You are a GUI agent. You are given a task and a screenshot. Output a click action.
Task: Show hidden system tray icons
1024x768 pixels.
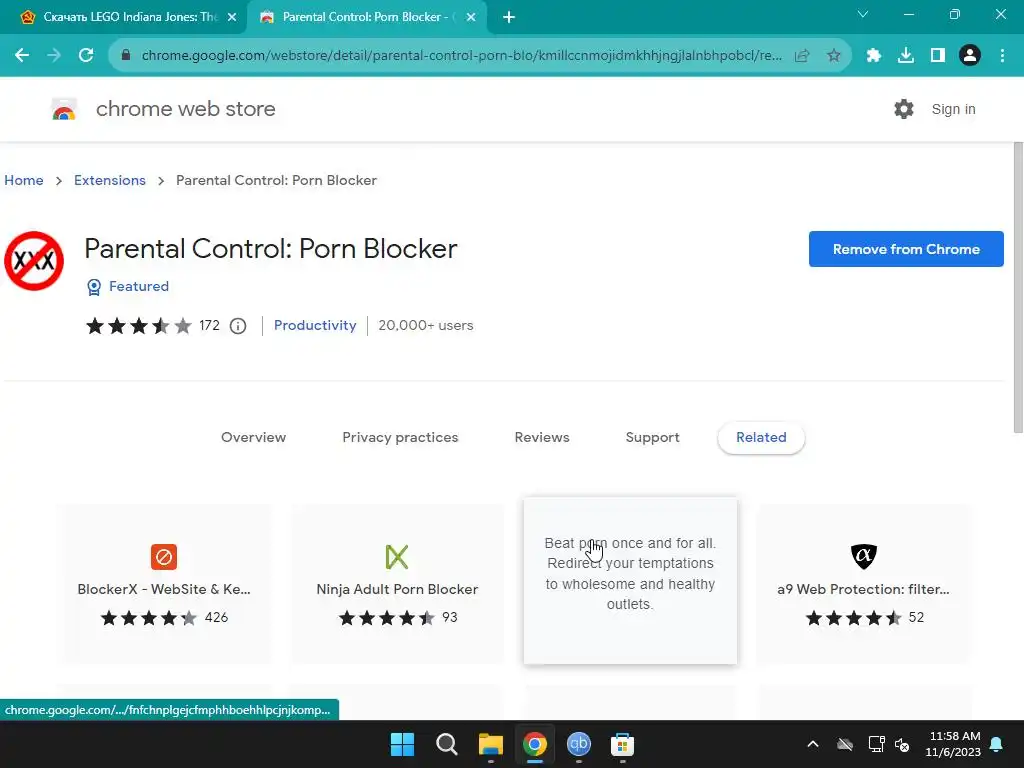pyautogui.click(x=813, y=744)
